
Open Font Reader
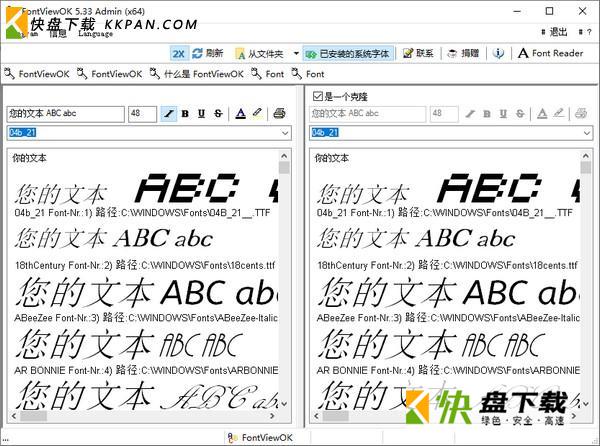[550, 53]
